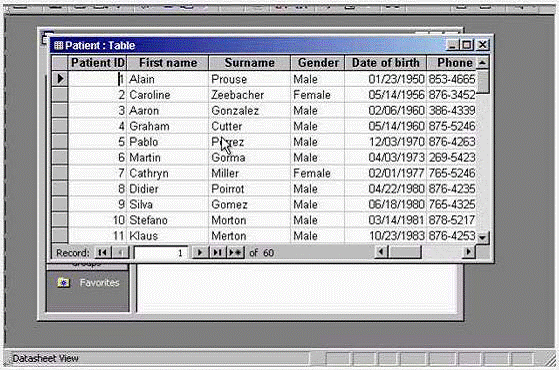Select the Date of birth column header
Image resolution: width=559 pixels, height=370 pixels.
[385, 63]
